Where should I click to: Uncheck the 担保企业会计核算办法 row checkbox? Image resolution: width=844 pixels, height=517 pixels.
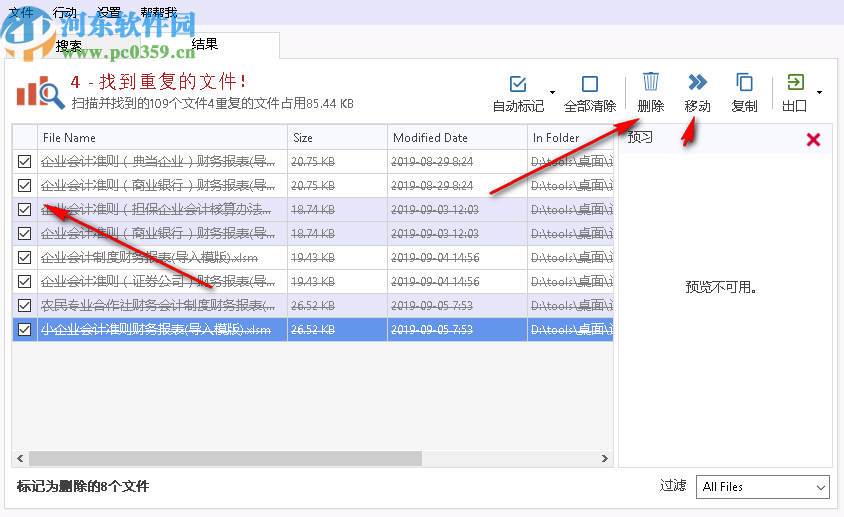(24, 209)
